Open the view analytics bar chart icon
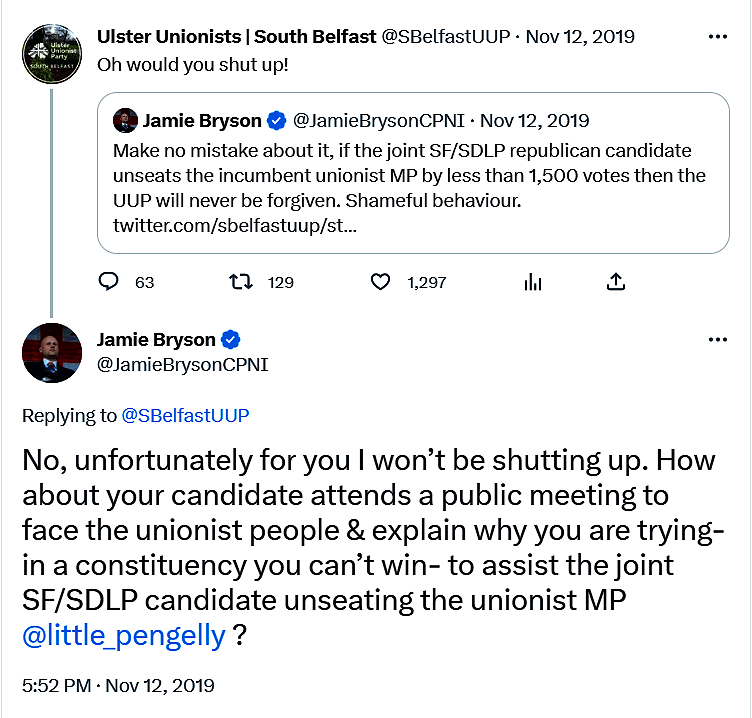Viewport: 752px width, 718px height. (532, 282)
